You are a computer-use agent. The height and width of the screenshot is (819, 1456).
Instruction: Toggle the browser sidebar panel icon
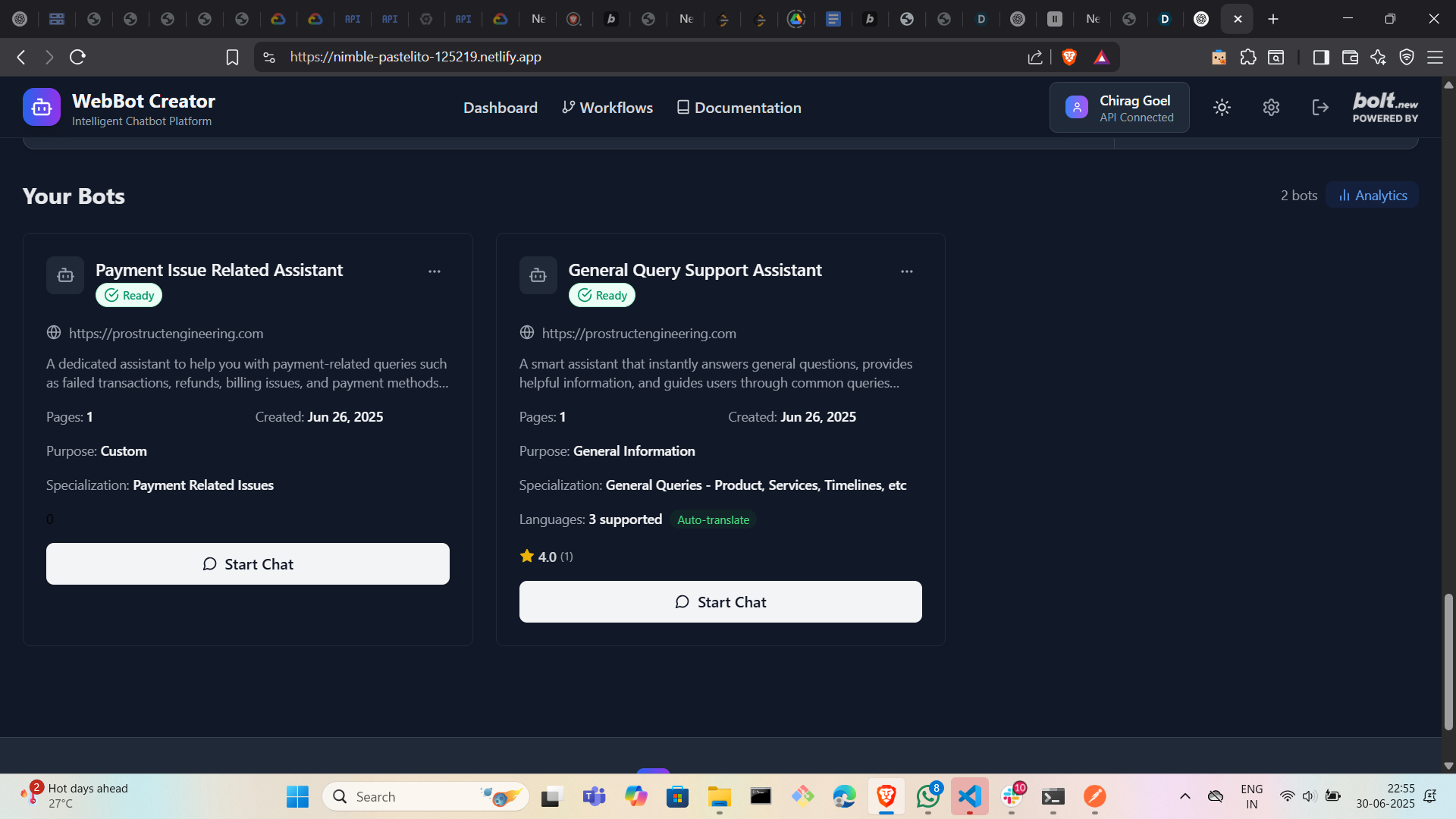coord(1321,57)
